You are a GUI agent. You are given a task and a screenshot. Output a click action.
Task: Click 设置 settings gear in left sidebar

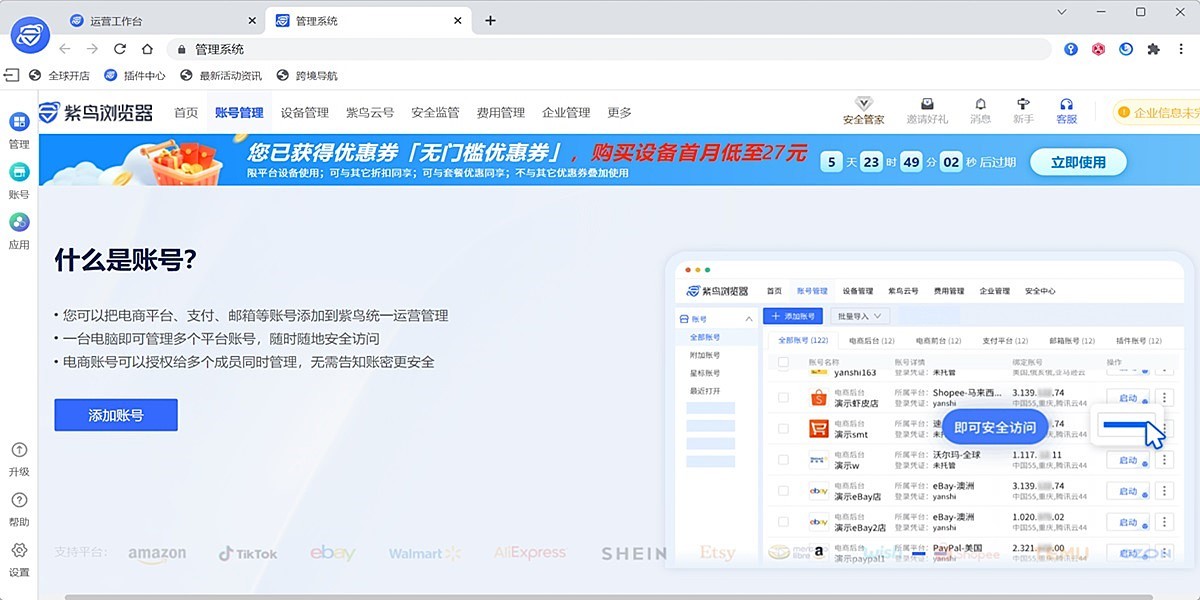point(19,551)
